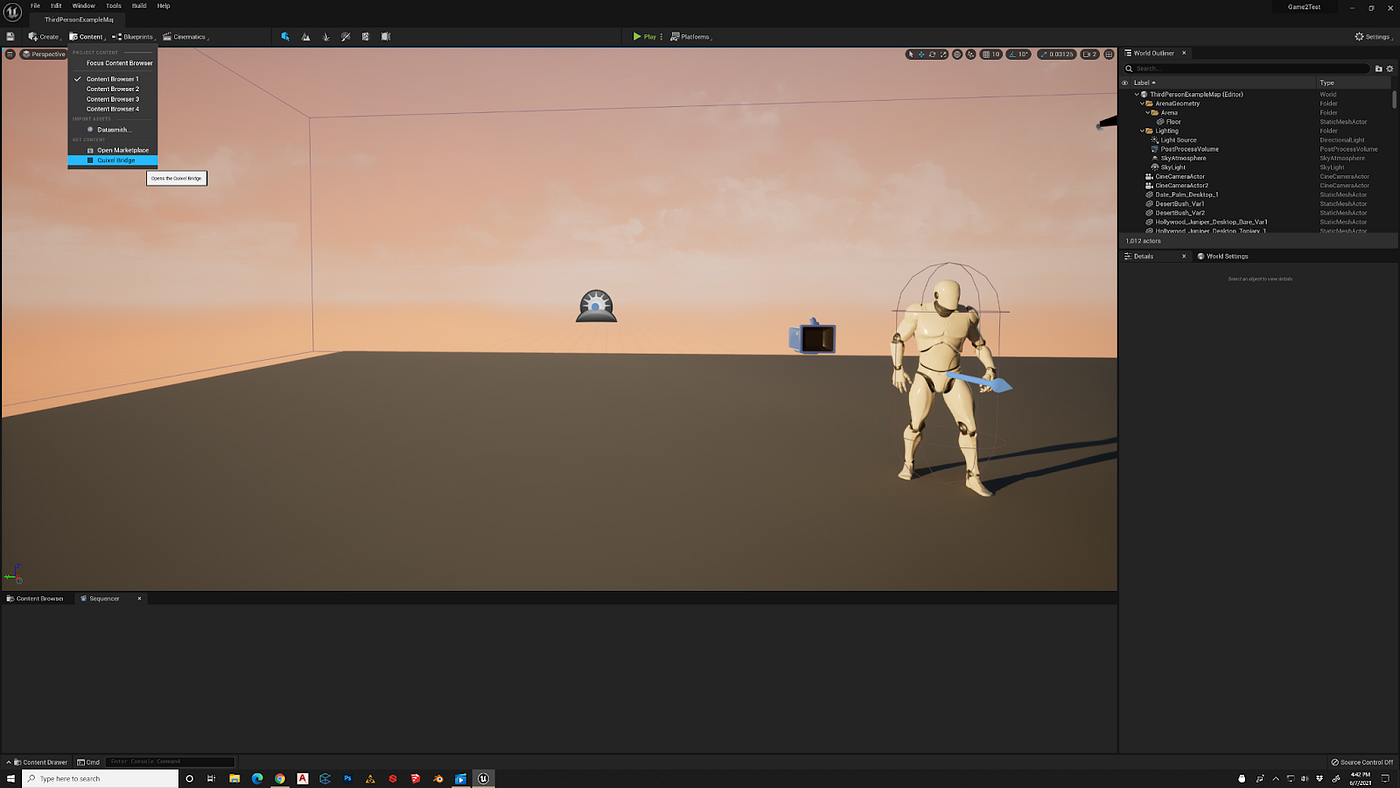Select the cube Select Mode icon
This screenshot has width=1400, height=788.
click(x=285, y=37)
